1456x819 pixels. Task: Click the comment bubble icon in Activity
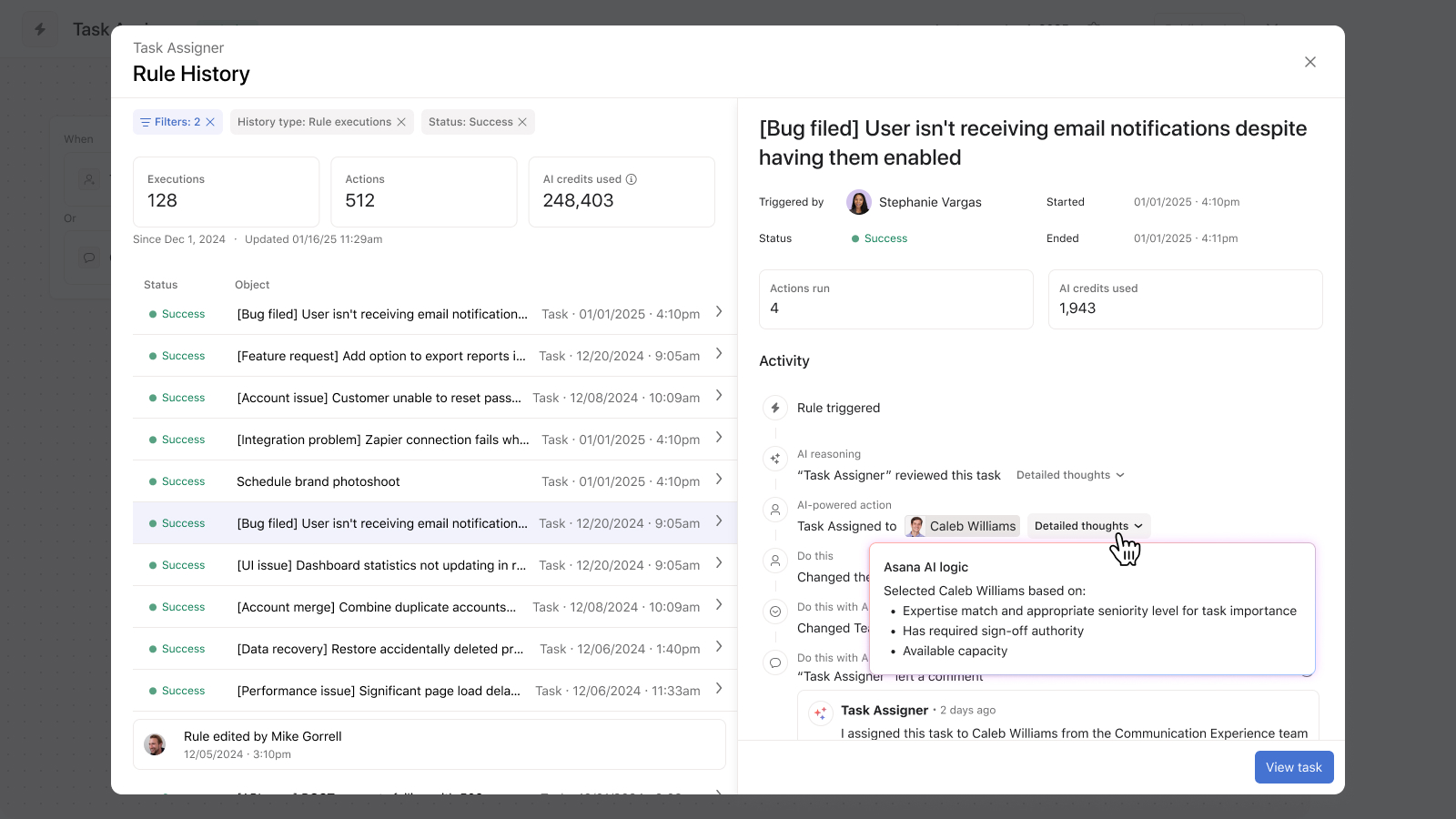coord(775,662)
